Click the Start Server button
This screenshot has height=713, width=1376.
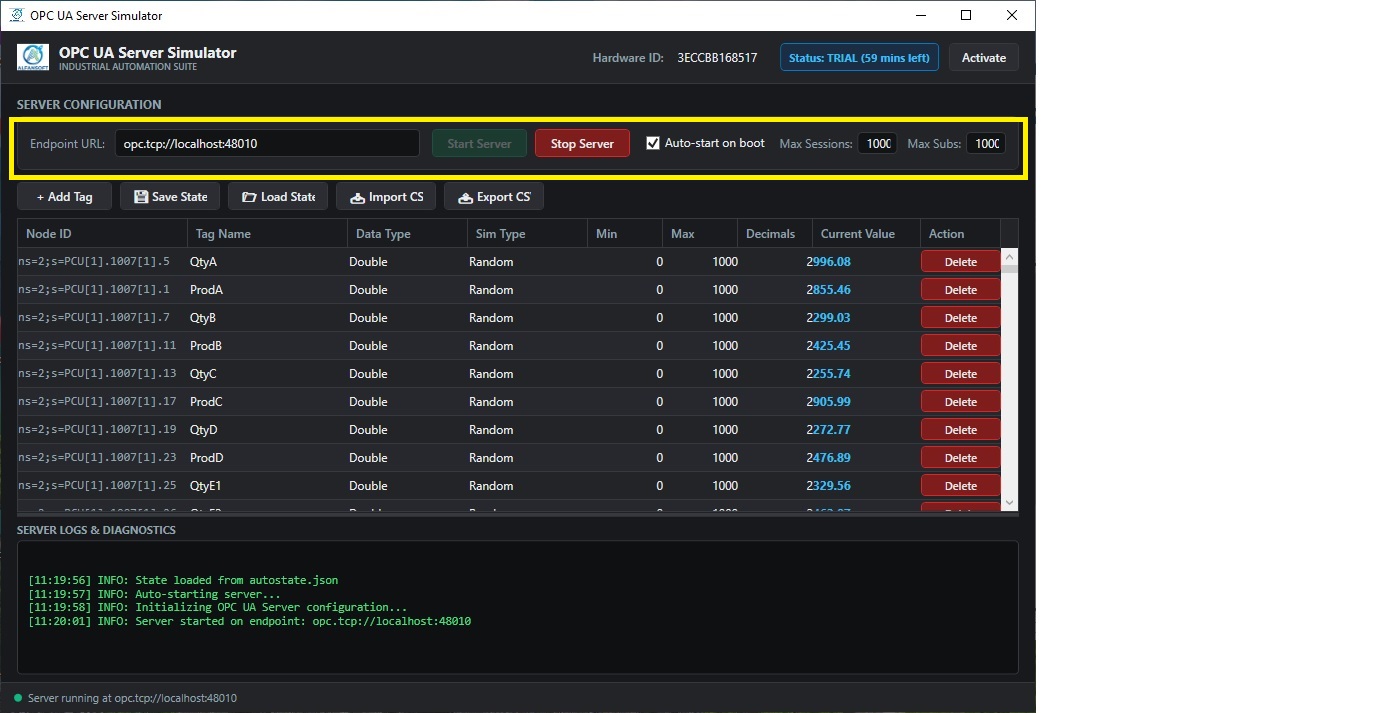(479, 143)
